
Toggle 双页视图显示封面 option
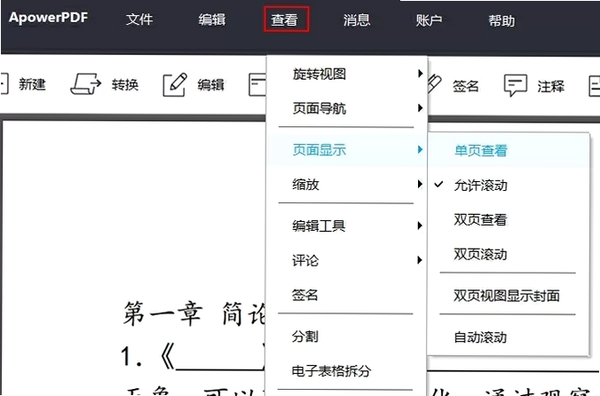[x=508, y=295]
